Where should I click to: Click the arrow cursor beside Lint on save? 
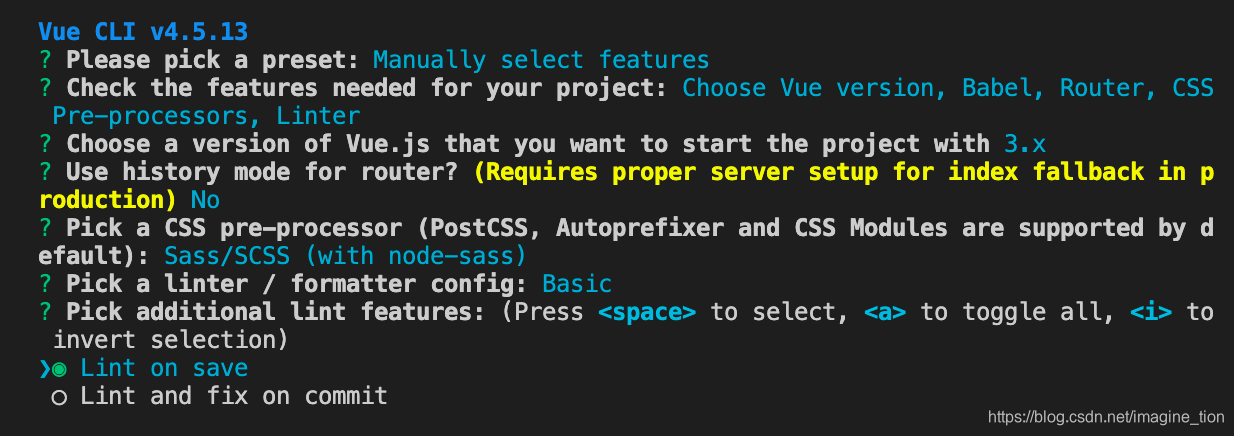click(45, 369)
